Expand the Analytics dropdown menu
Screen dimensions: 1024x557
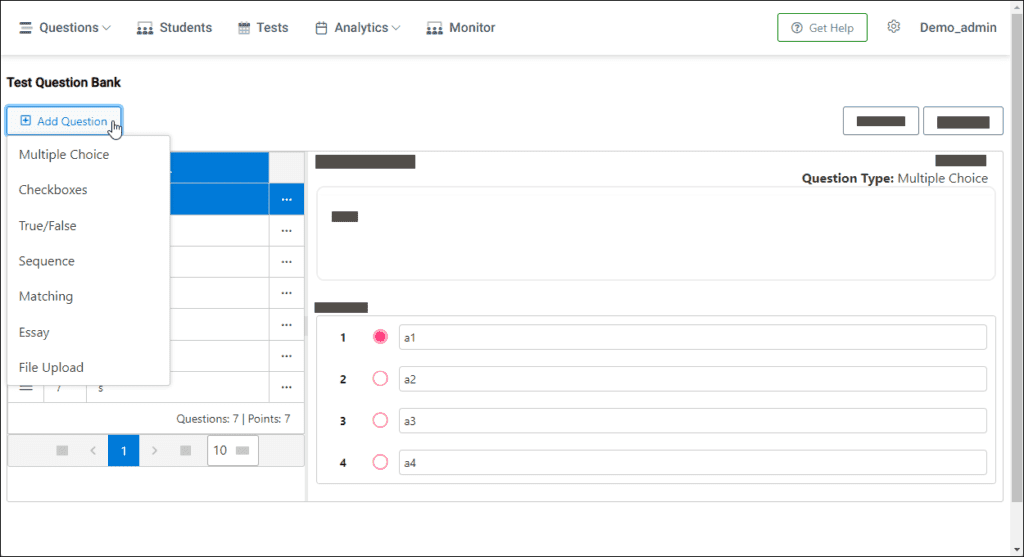pyautogui.click(x=357, y=28)
